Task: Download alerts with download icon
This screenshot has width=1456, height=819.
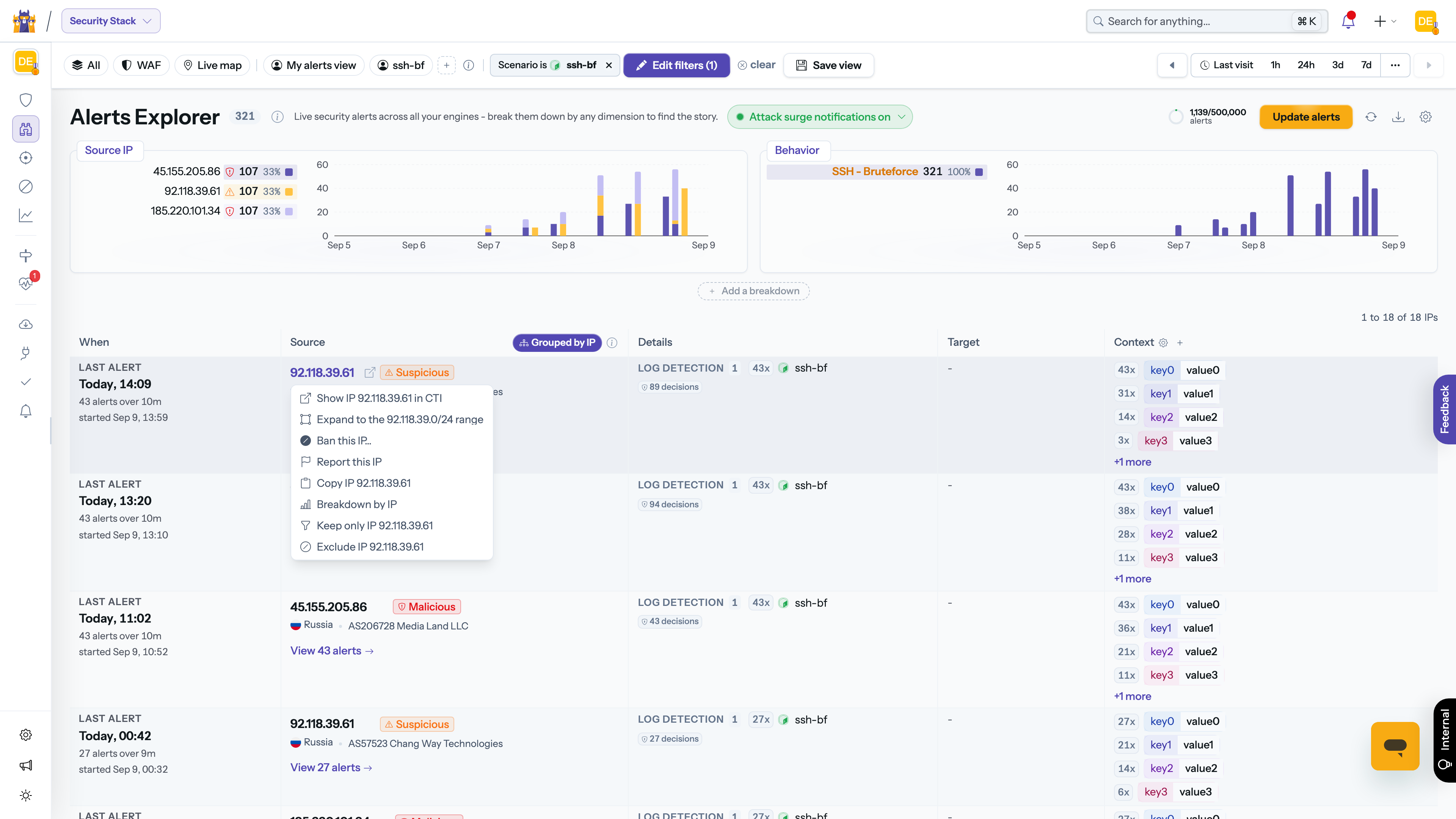Action: click(x=1398, y=117)
